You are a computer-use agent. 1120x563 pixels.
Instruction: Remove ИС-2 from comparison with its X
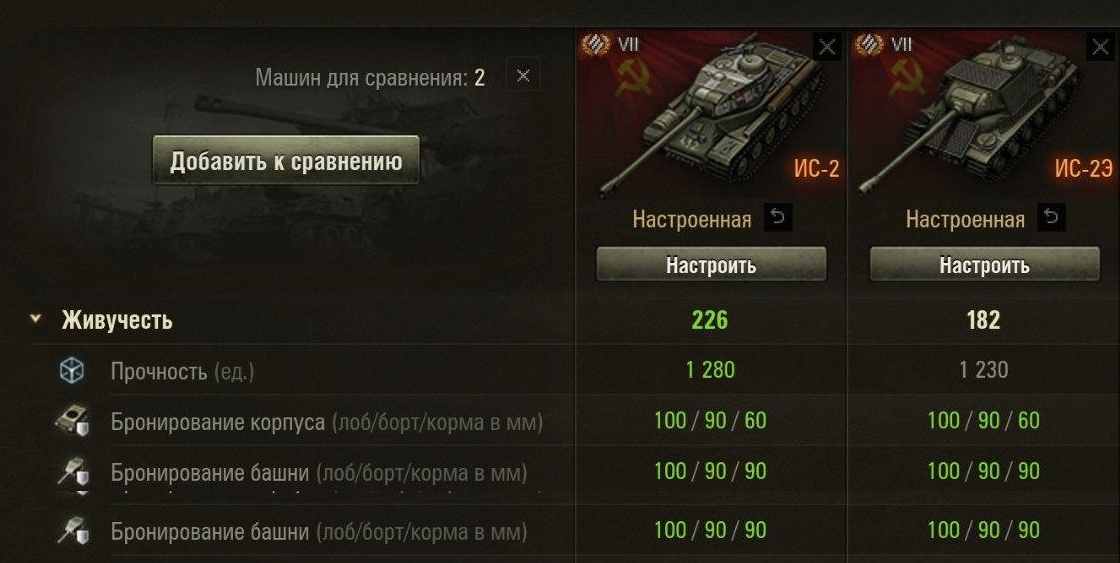[x=826, y=47]
